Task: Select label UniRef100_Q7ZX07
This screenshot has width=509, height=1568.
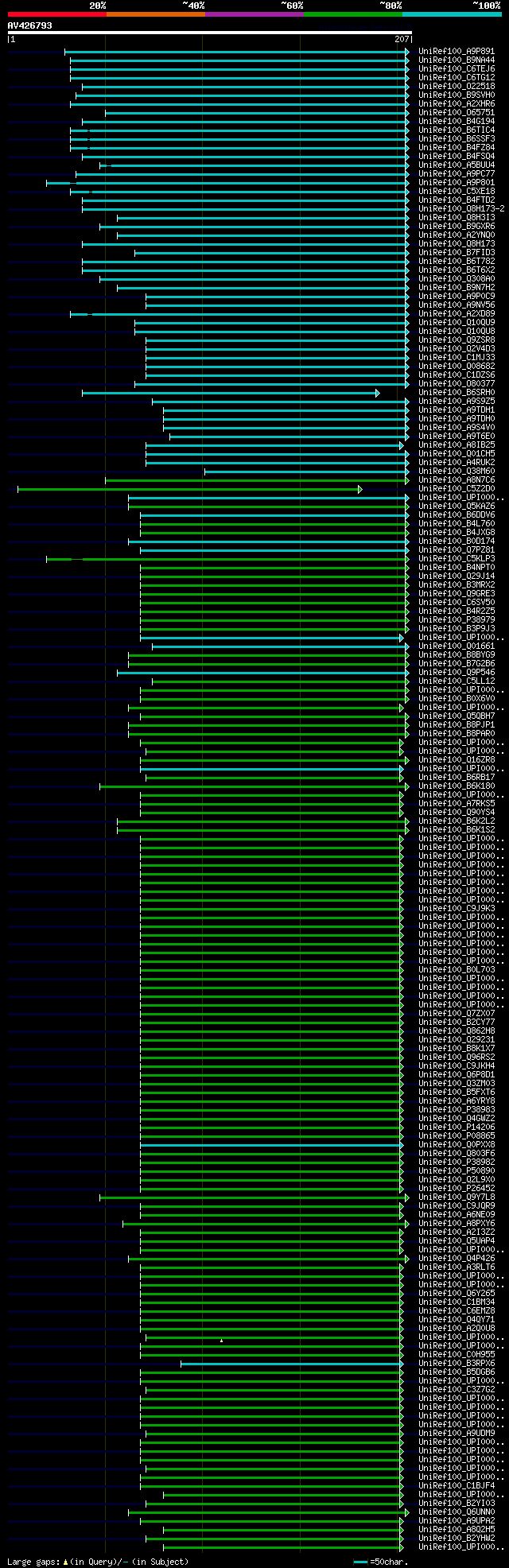Action: [x=457, y=1014]
